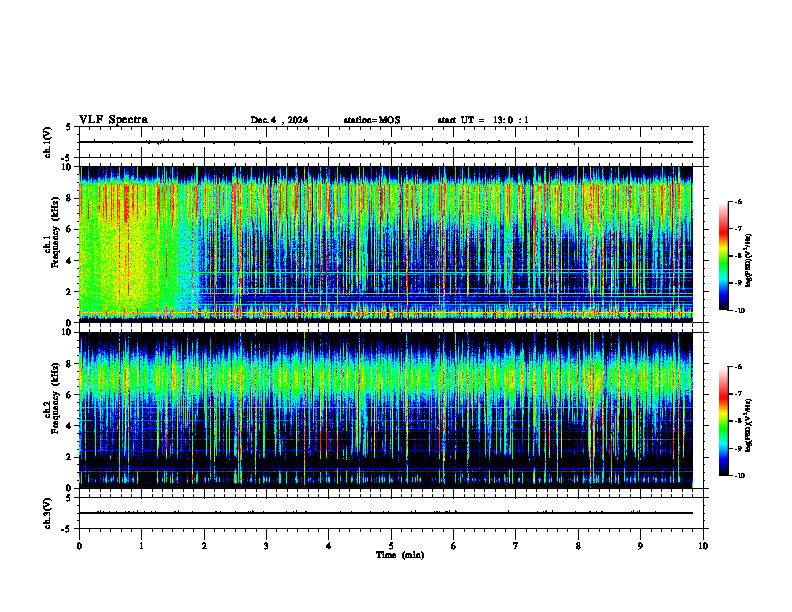Click time axis tick label '4'
Image resolution: width=792 pixels, height=612 pixels.
[x=329, y=546]
